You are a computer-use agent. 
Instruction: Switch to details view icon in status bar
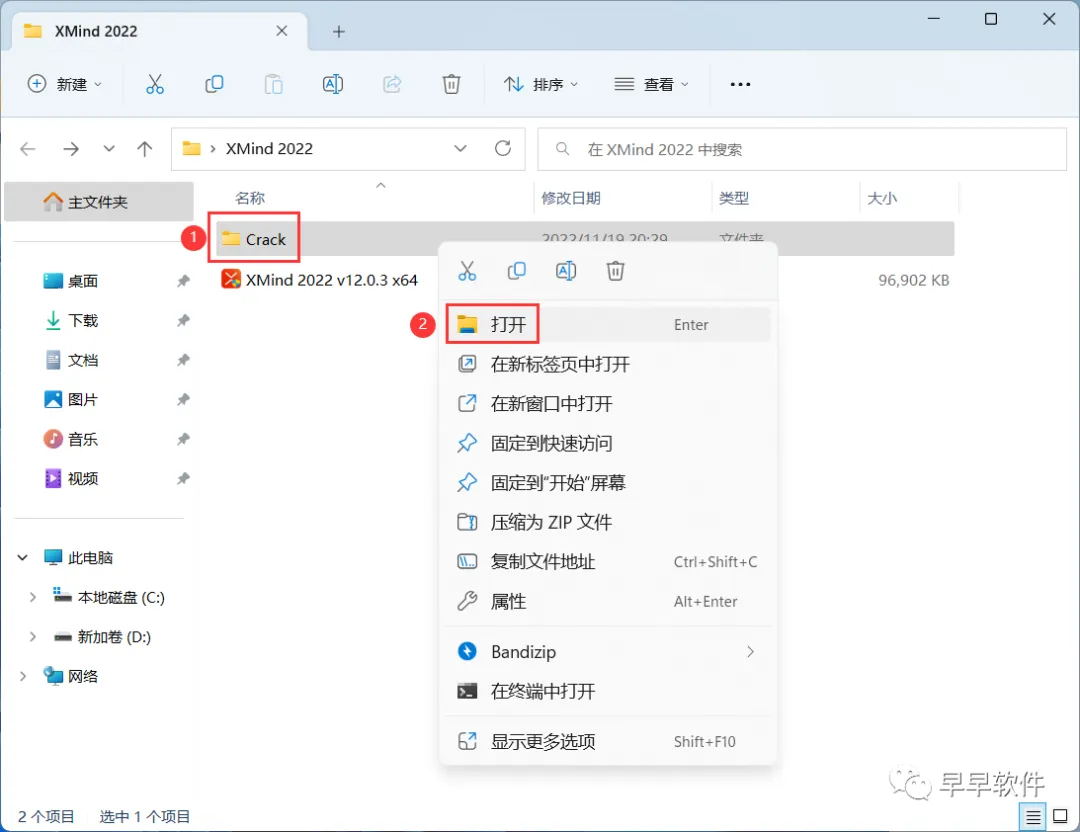[x=1033, y=818]
